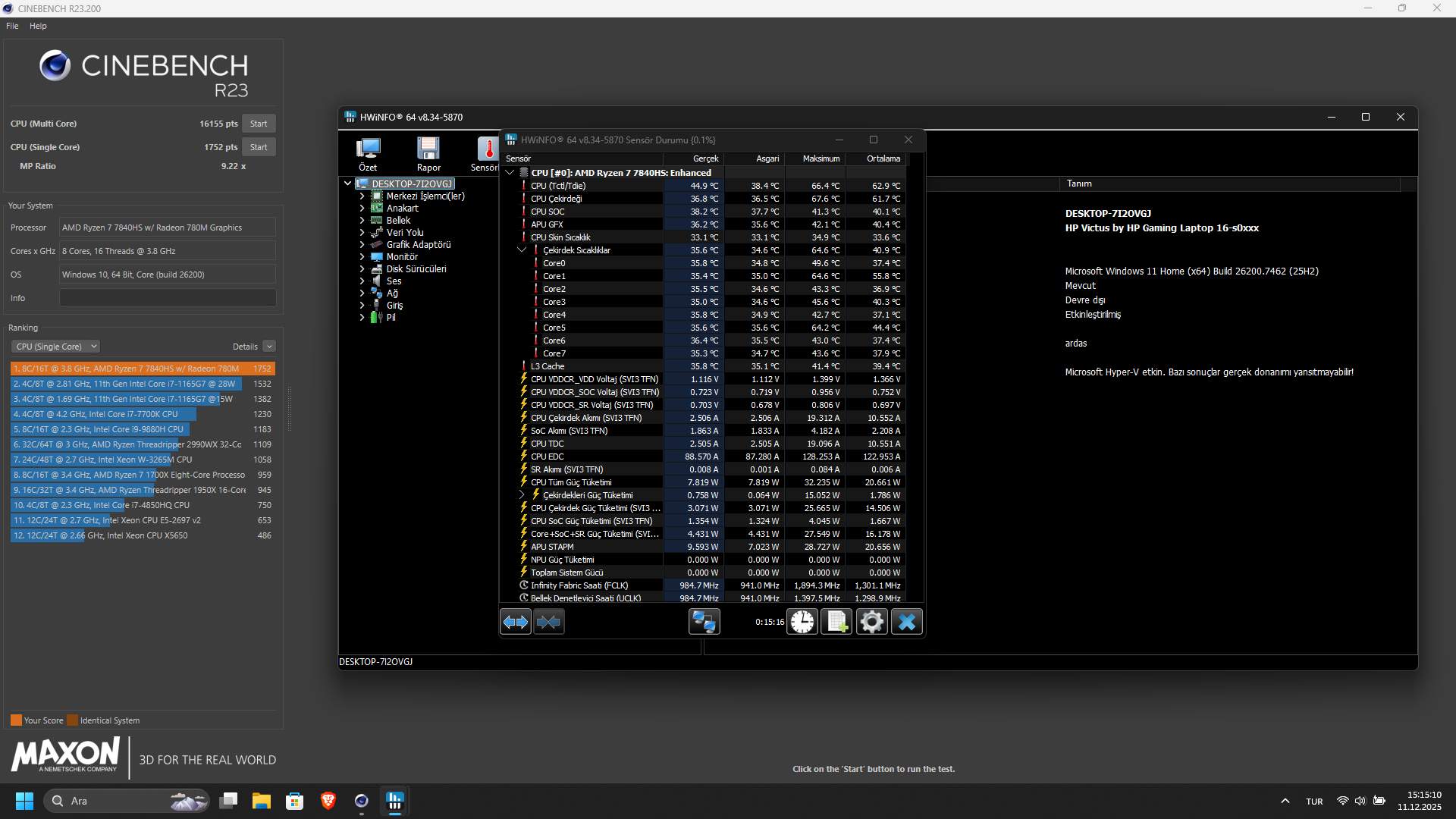
Task: Expand the Bellek tree node
Action: 362,221
